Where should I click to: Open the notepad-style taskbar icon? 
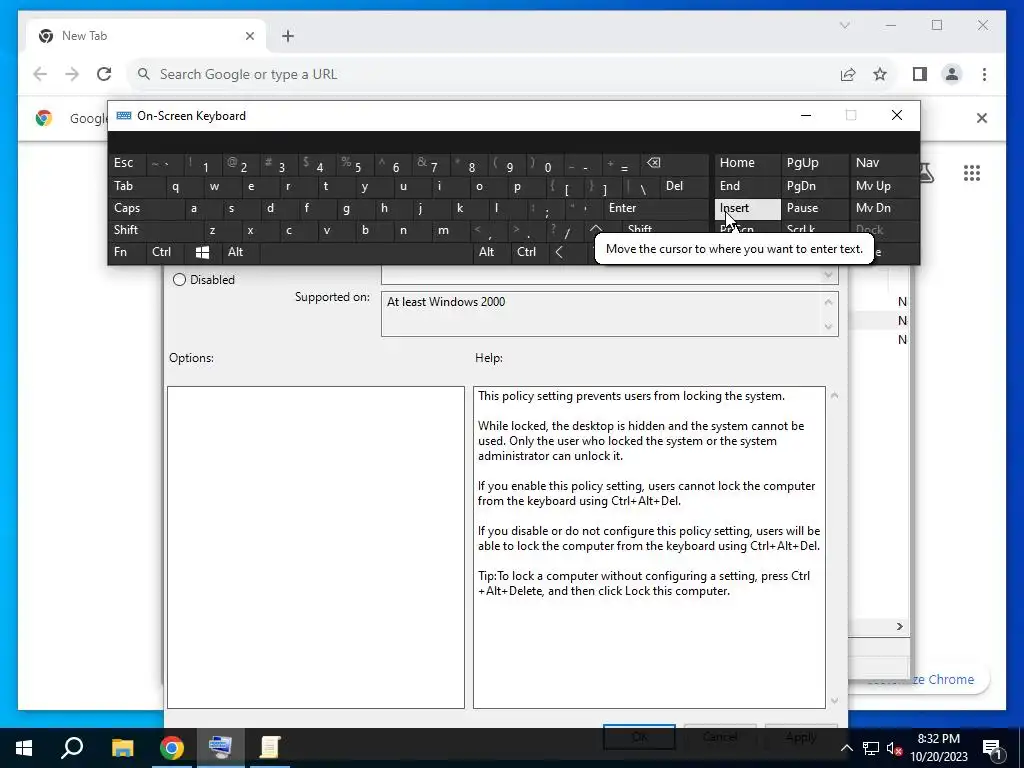click(x=270, y=748)
